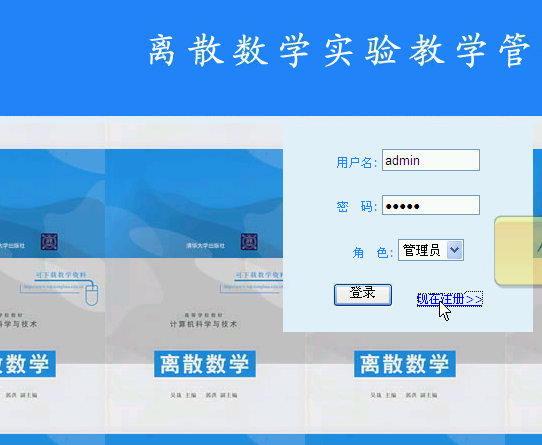Click the mouse illustration on left cover
This screenshot has height=445, width=542.
(92, 294)
